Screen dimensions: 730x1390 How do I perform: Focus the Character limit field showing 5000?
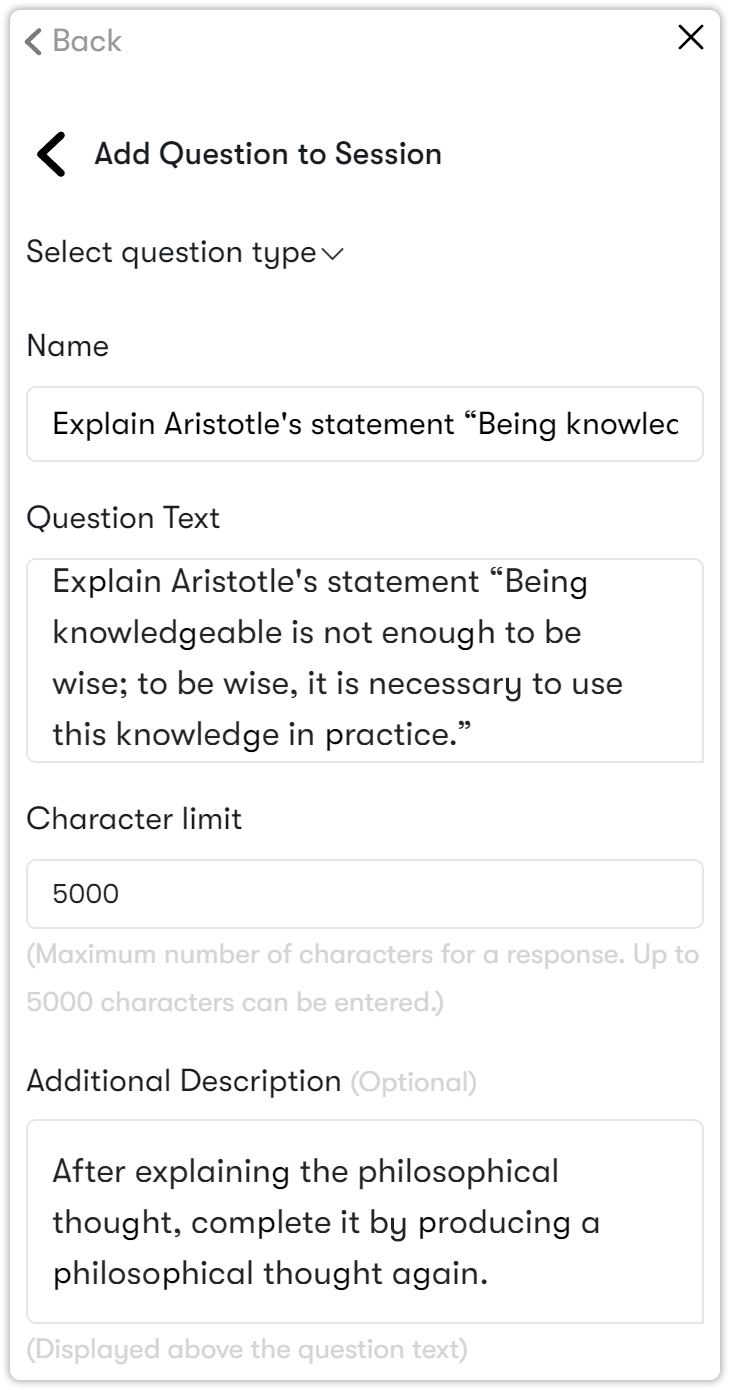point(364,893)
